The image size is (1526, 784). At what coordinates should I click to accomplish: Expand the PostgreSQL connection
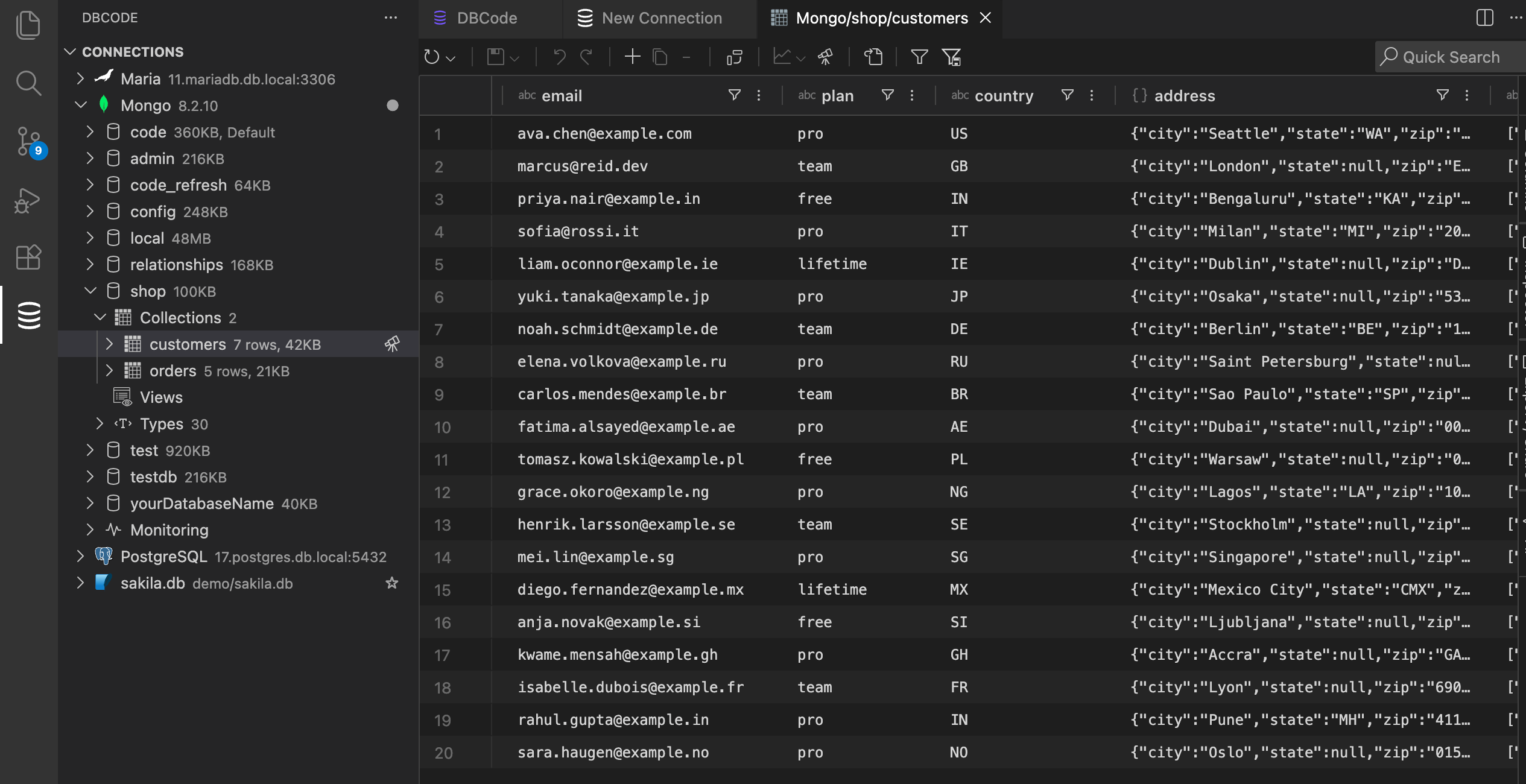point(80,556)
